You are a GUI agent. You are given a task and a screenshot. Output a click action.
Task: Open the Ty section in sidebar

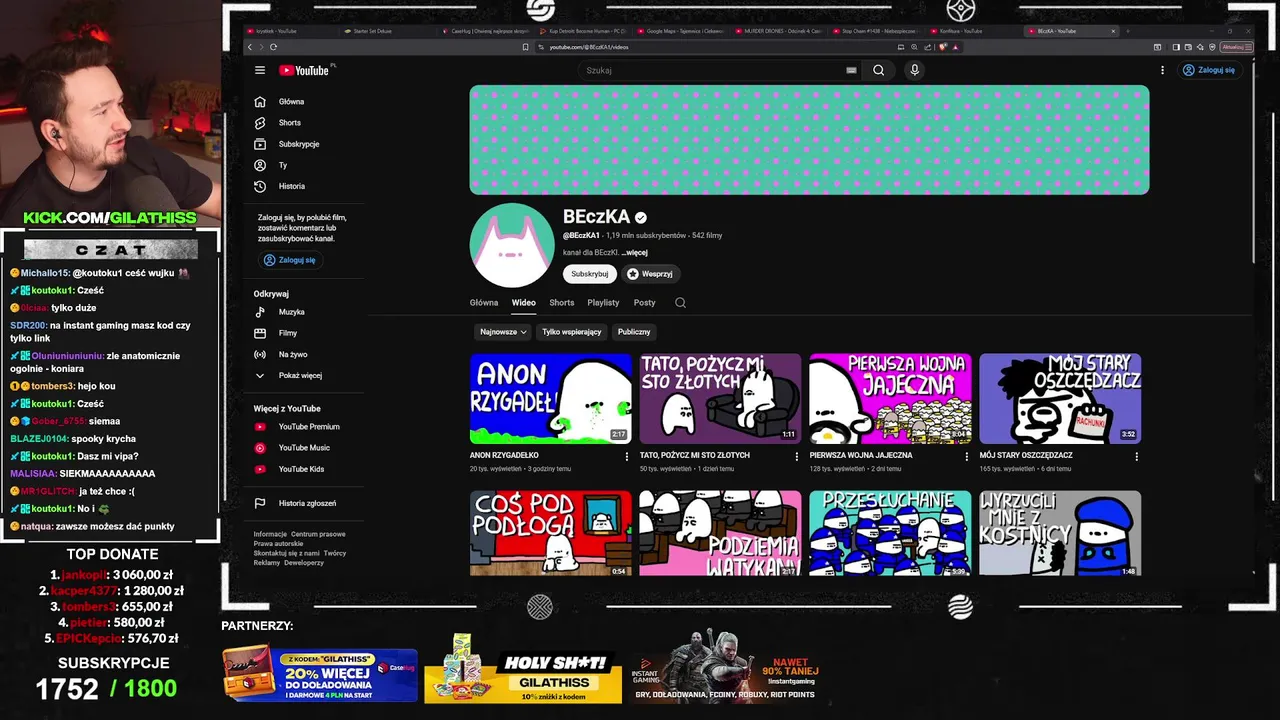pyautogui.click(x=283, y=165)
